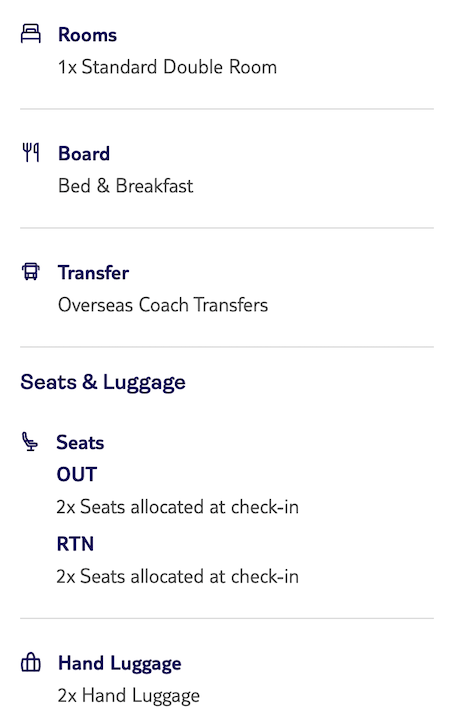Click the divider line below Rooms section
454x726 pixels.
[x=227, y=109]
